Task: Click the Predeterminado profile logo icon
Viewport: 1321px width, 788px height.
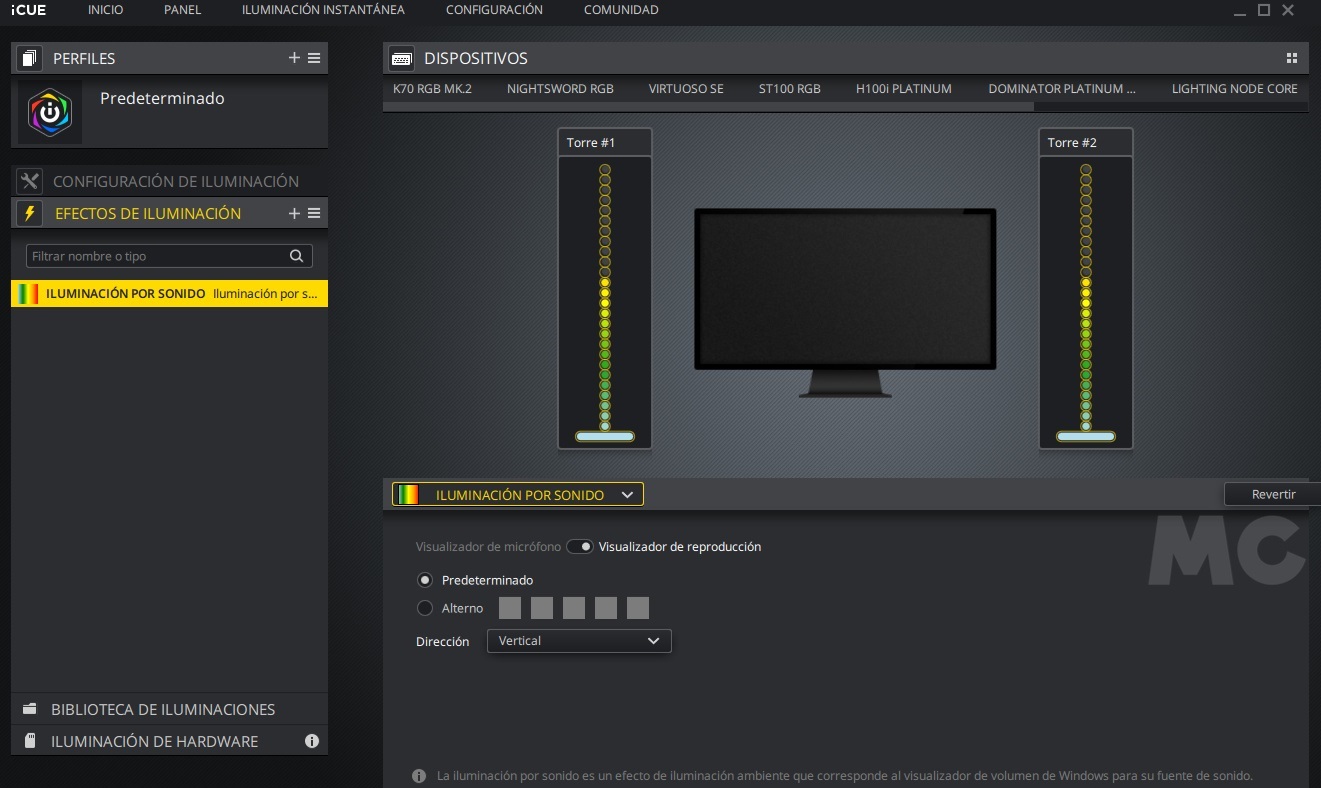Action: click(x=50, y=112)
